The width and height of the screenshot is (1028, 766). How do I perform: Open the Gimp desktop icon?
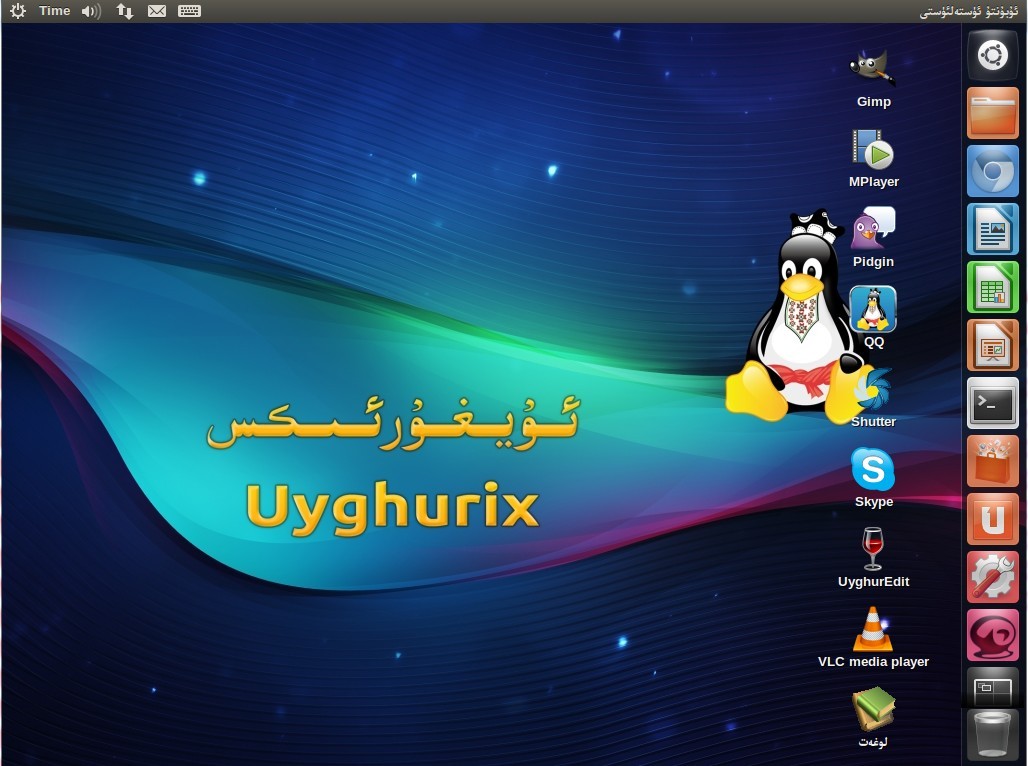click(x=873, y=68)
